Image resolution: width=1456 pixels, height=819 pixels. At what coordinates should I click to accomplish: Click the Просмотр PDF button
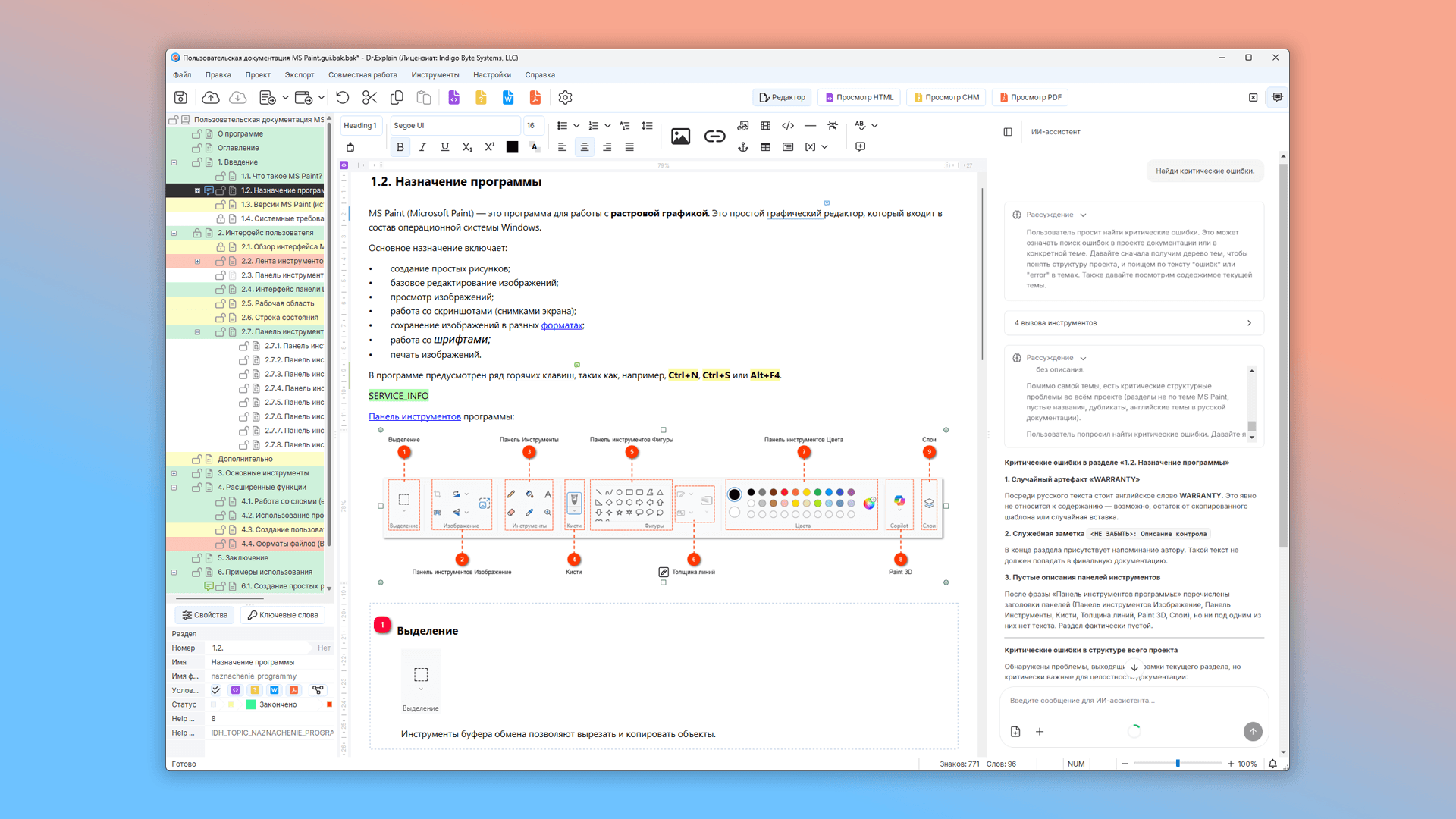[x=1031, y=97]
